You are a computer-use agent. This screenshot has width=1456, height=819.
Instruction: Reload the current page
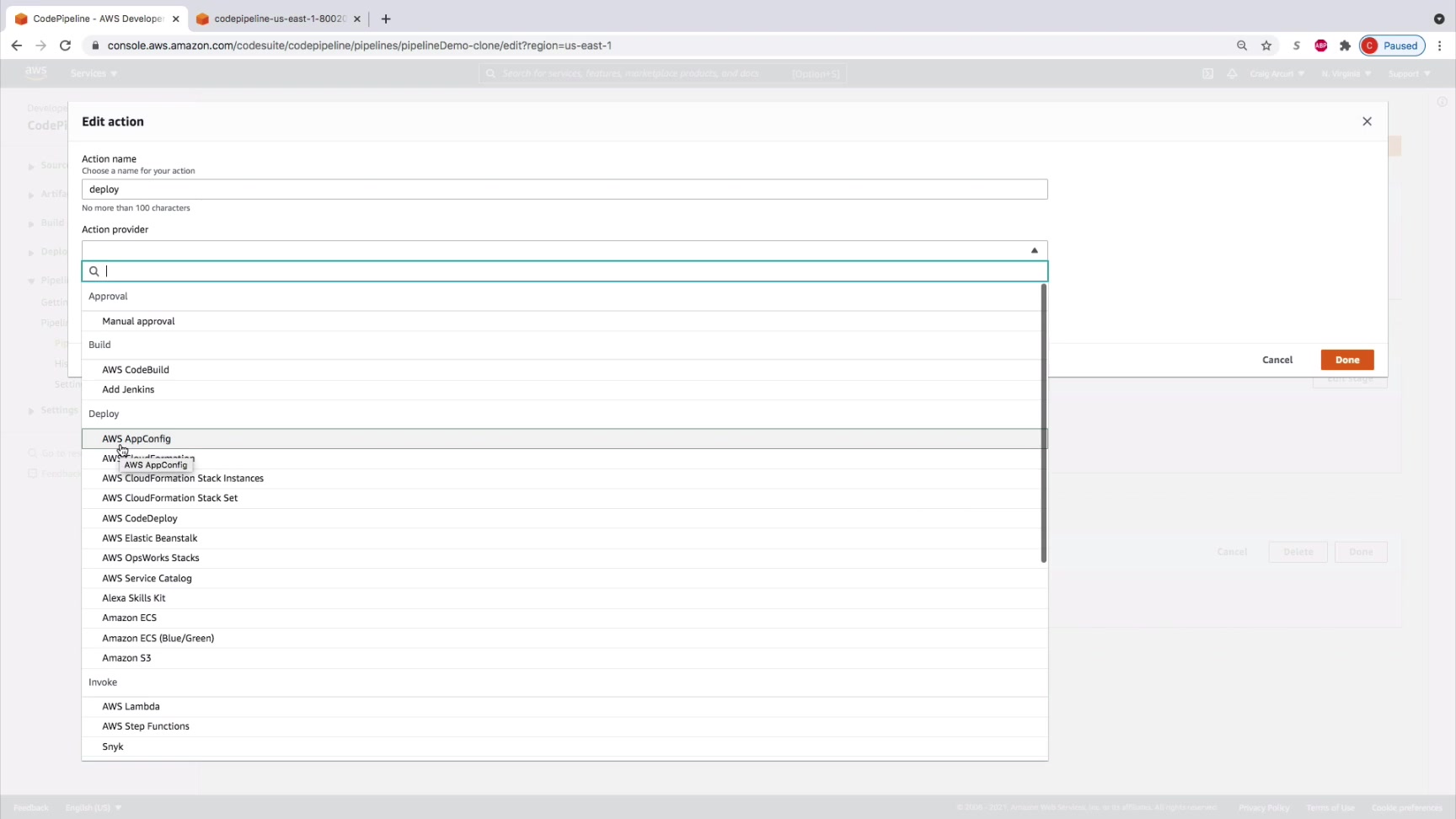(x=65, y=45)
